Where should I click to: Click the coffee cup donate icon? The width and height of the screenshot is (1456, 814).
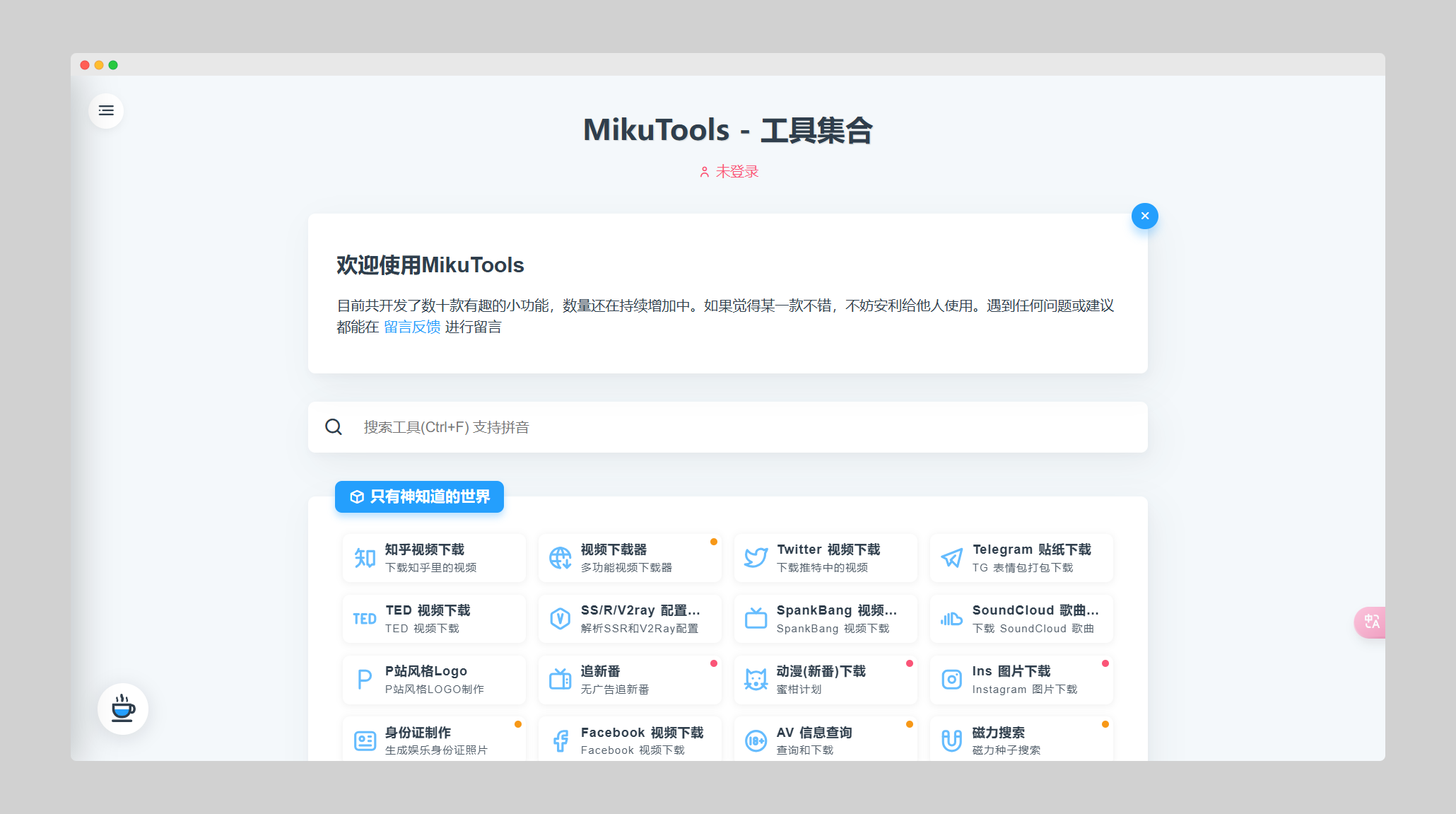tap(123, 709)
